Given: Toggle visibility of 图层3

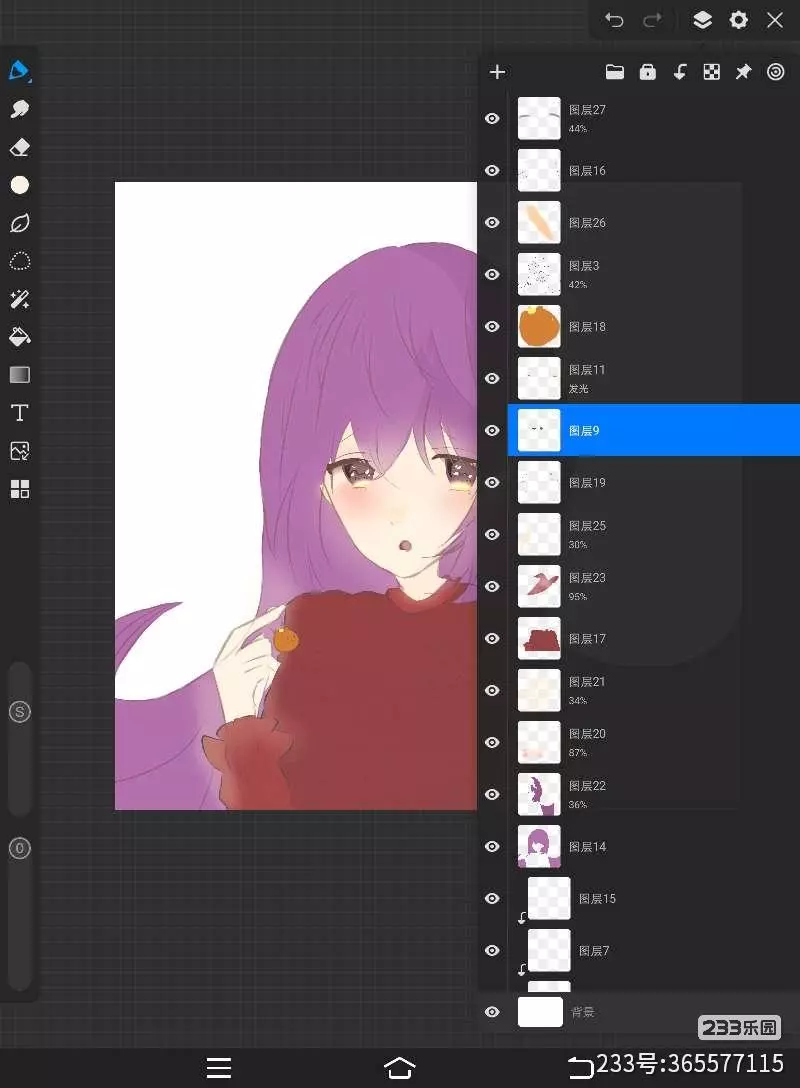Looking at the screenshot, I should pos(492,275).
